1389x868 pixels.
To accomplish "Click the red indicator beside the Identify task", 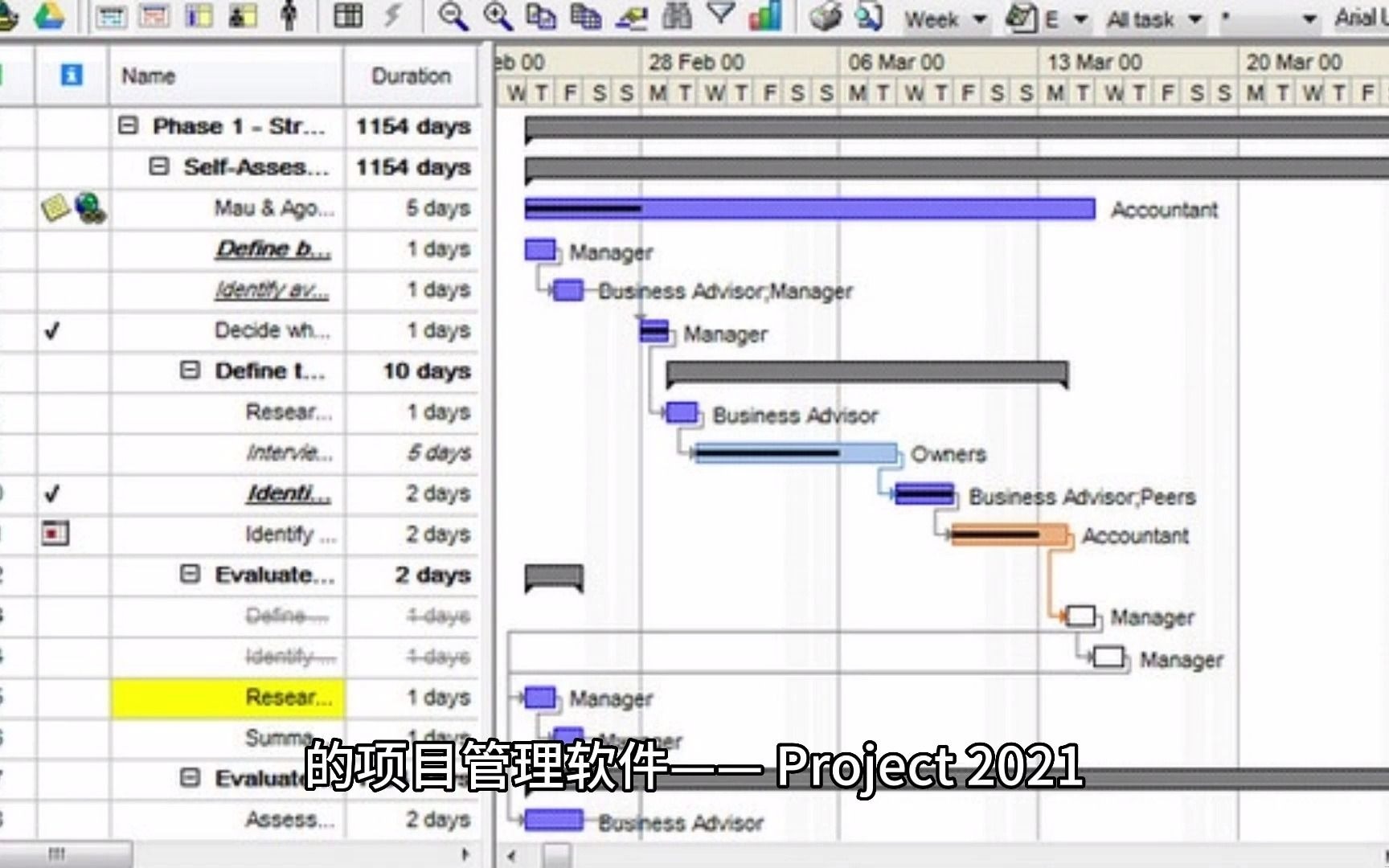I will coord(53,534).
